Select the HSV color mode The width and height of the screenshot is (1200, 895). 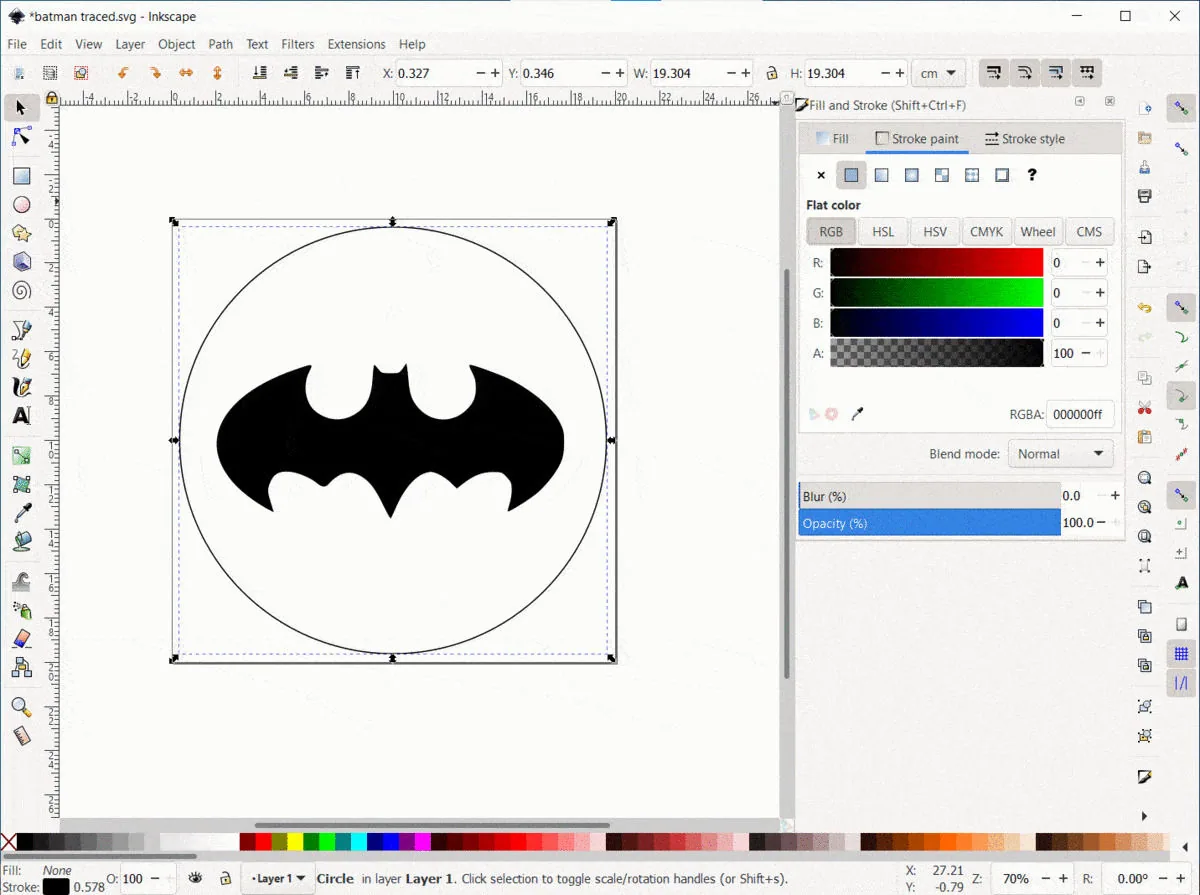[935, 231]
